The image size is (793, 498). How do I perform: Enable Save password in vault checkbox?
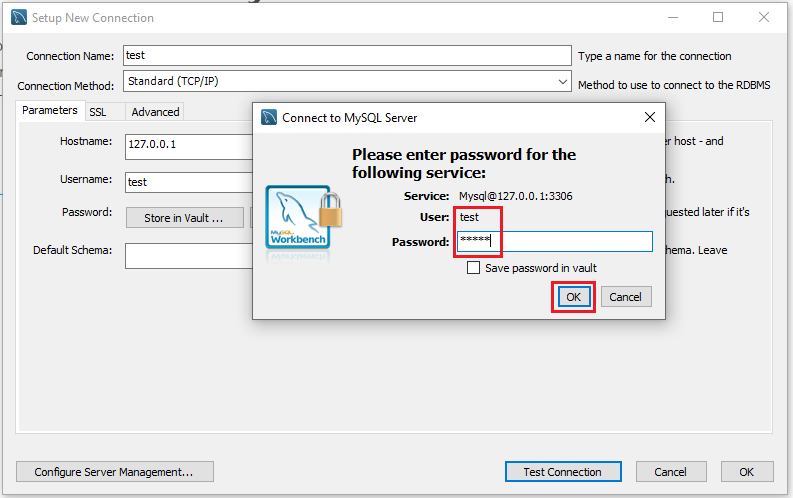pos(473,267)
